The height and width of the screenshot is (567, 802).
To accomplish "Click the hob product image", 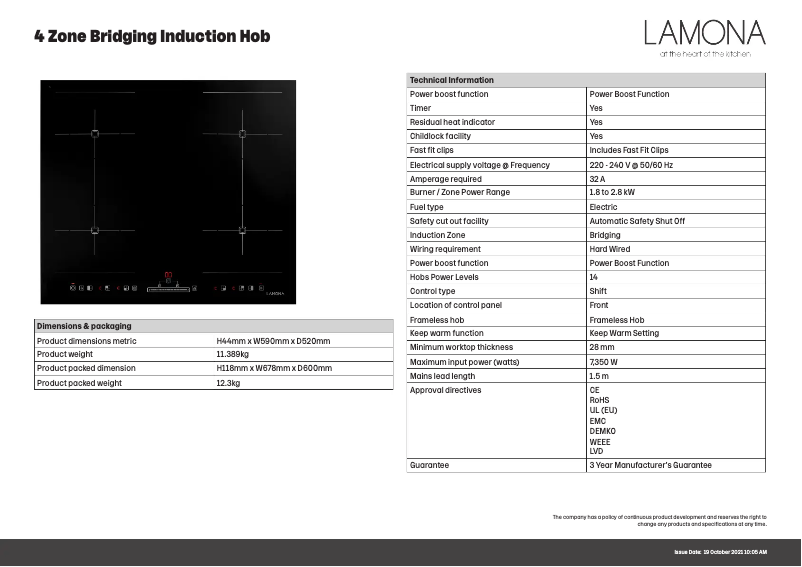I will click(x=168, y=192).
